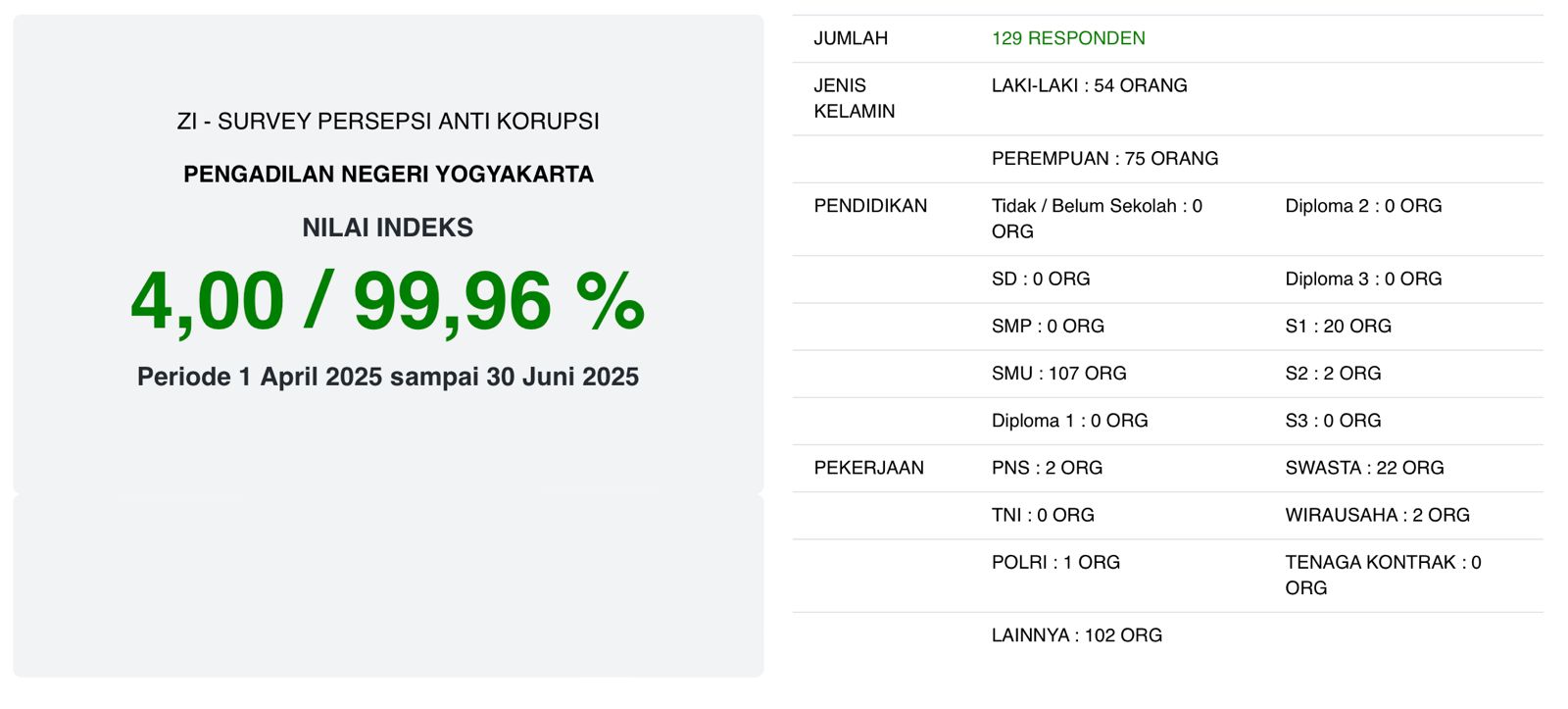Click the S2 : 2 ORG cell
Image resolution: width=1568 pixels, height=709 pixels.
click(1333, 374)
